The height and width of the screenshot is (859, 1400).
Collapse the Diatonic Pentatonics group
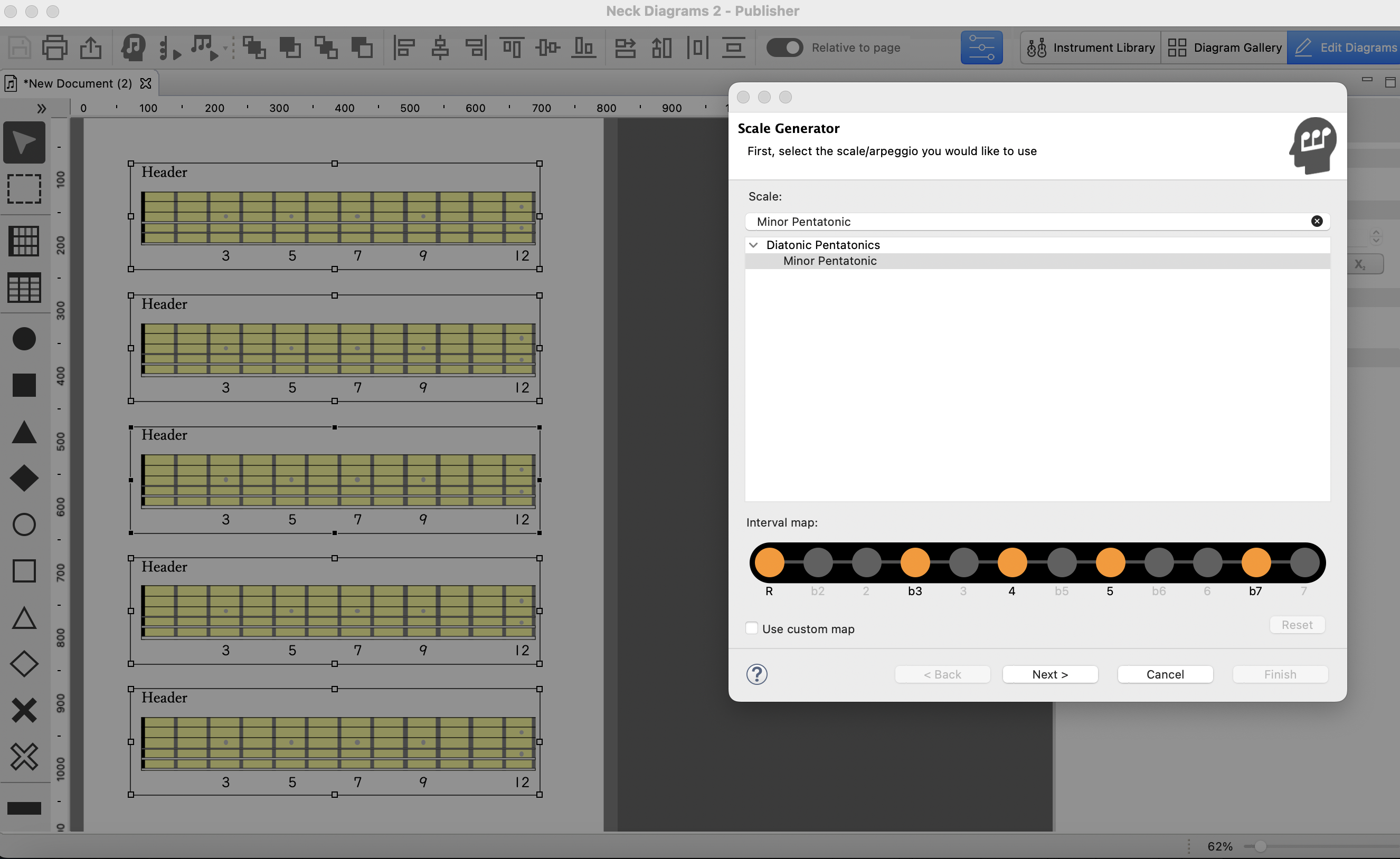pyautogui.click(x=753, y=245)
